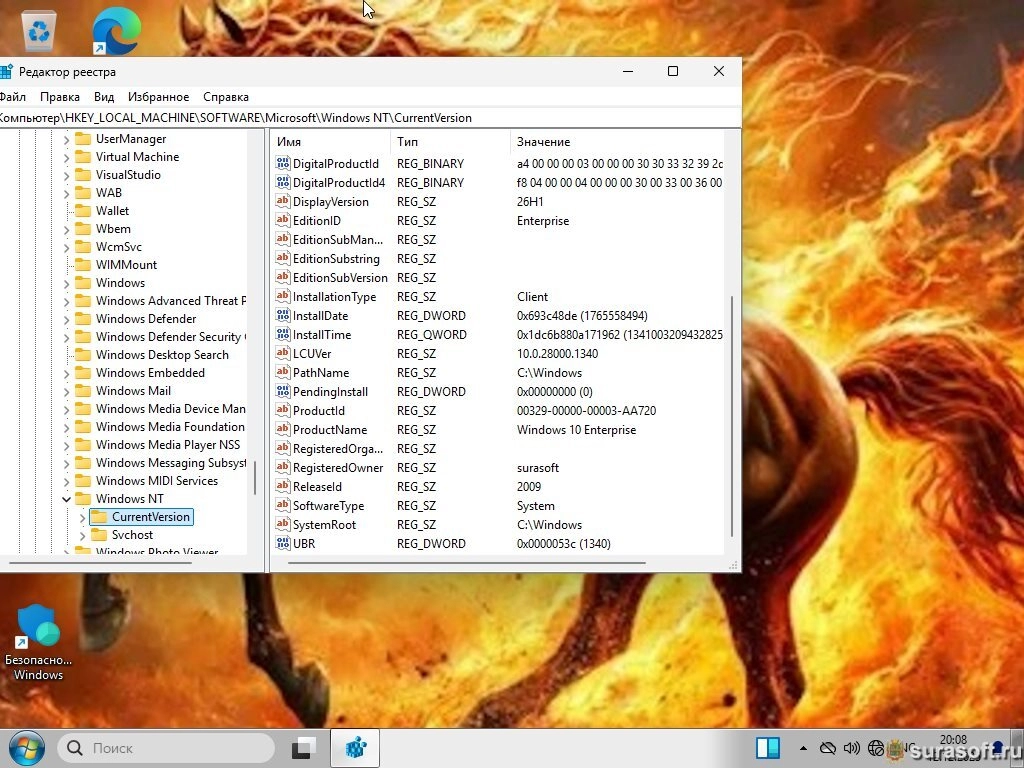Open the Справка menu
The width and height of the screenshot is (1024, 768).
(x=225, y=97)
